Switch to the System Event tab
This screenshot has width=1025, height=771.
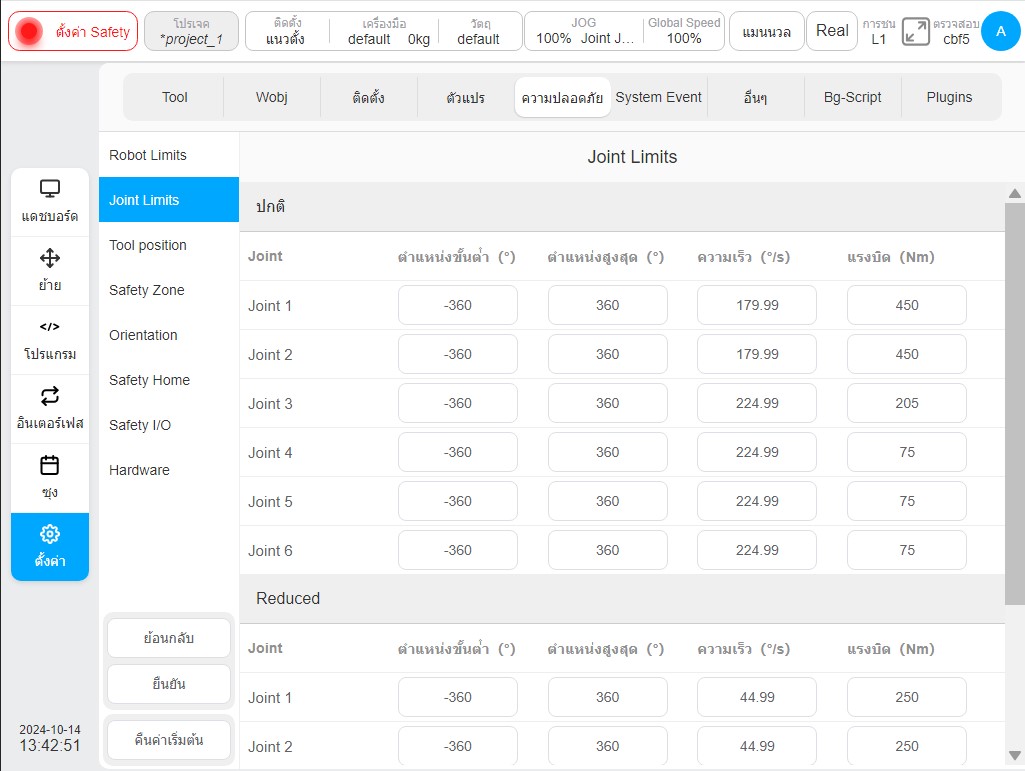(x=658, y=97)
